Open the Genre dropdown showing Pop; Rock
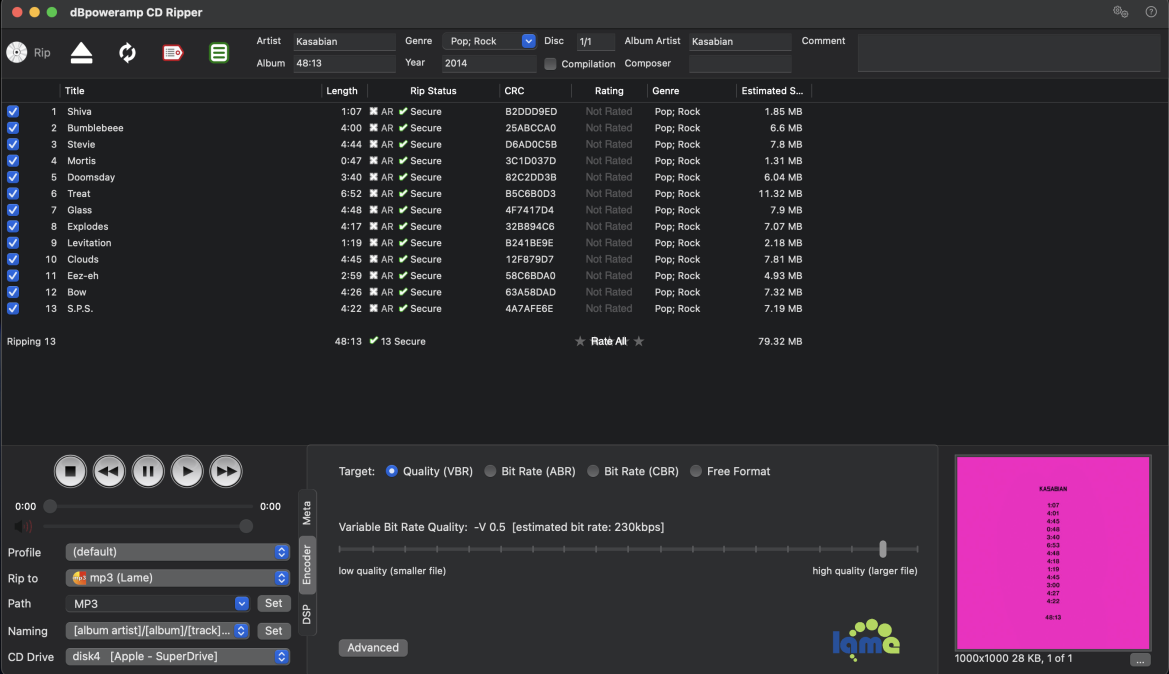1169x674 pixels. (528, 41)
